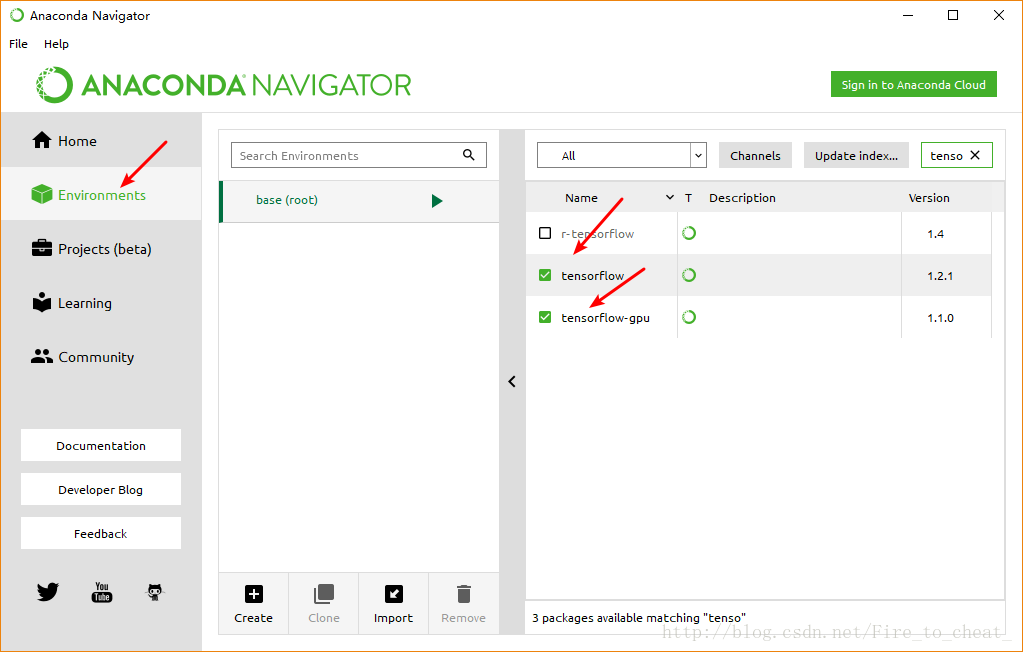
Task: Click the Update index button
Action: 856,155
